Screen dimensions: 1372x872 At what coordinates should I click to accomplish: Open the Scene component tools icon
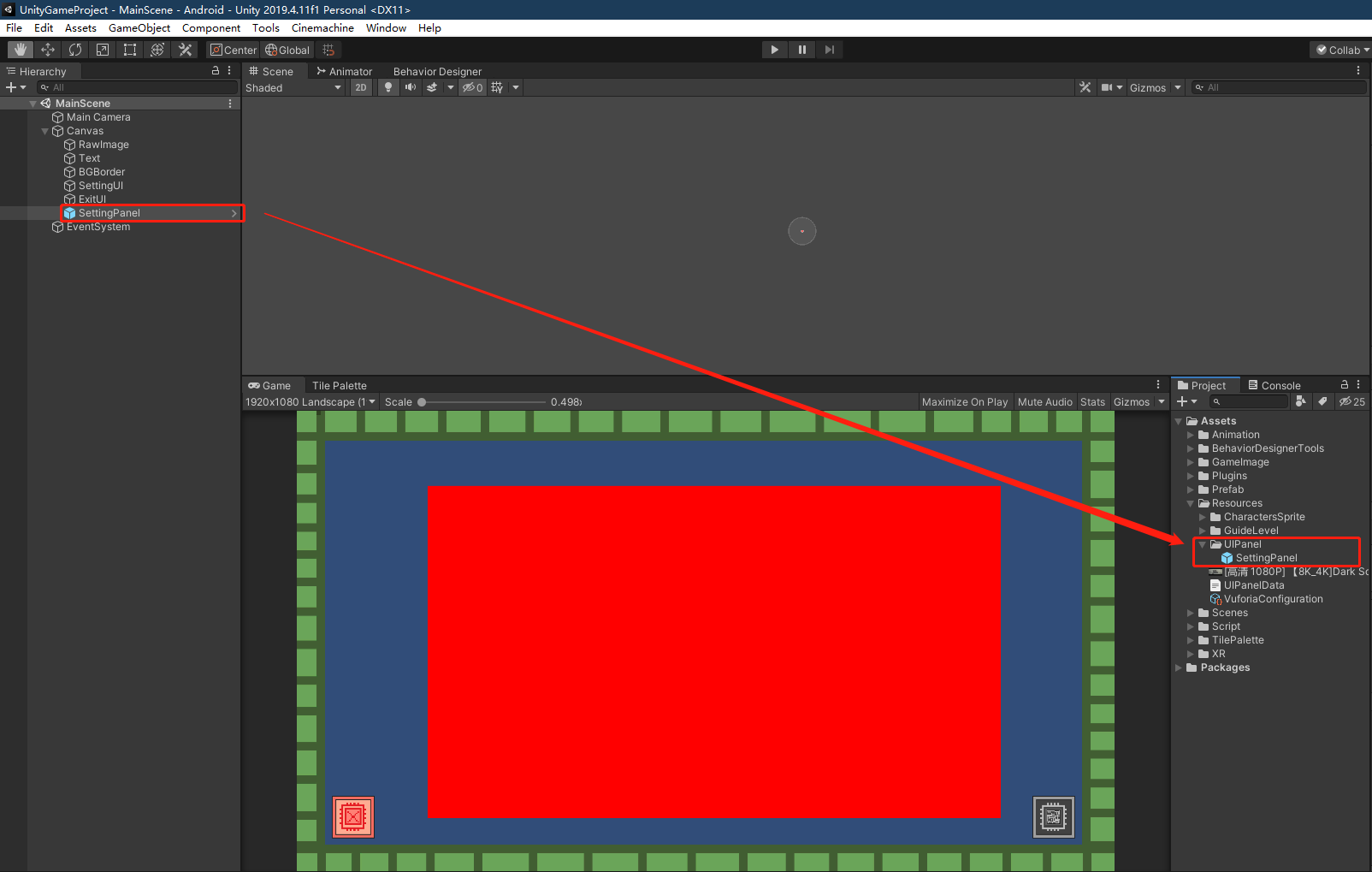[1085, 87]
